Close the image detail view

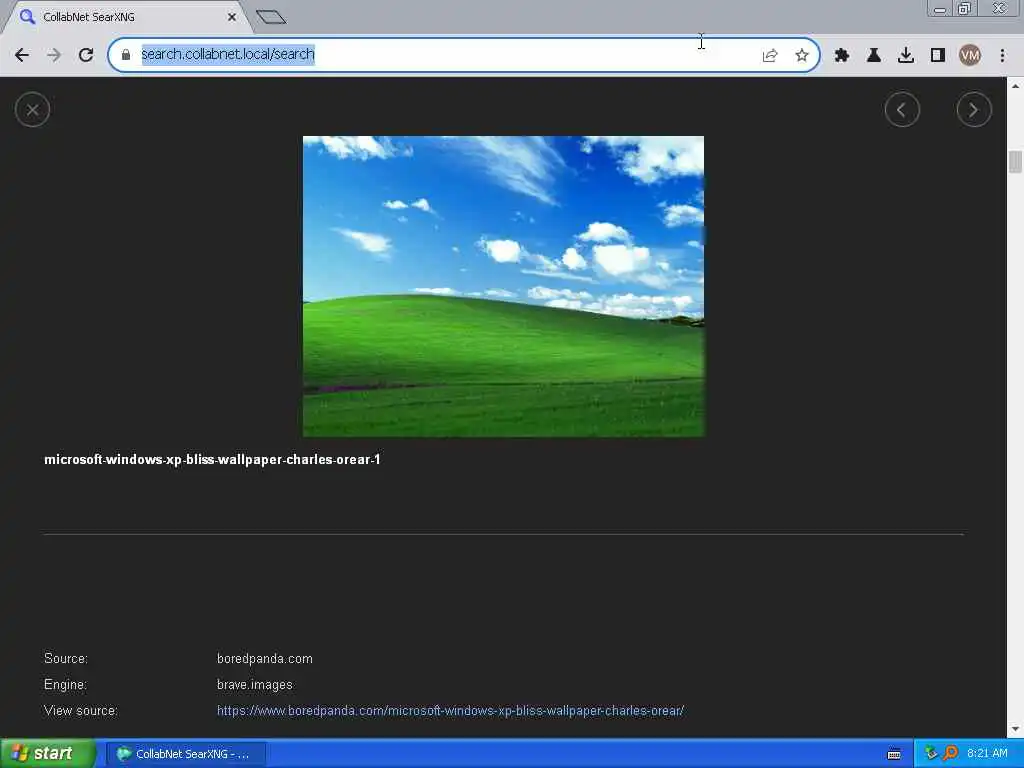[x=32, y=110]
